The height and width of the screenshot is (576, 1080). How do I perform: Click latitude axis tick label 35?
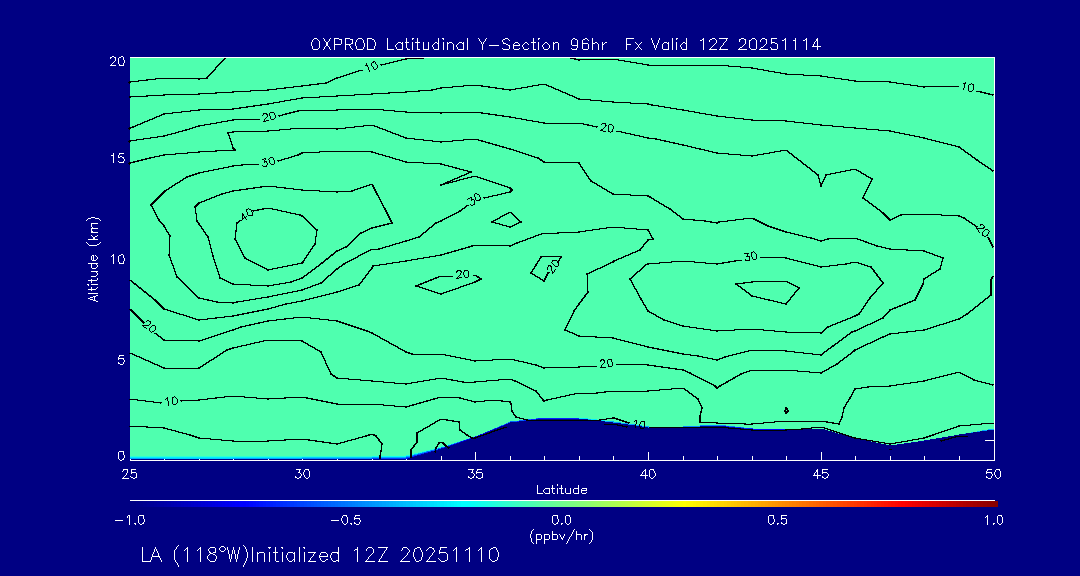475,474
